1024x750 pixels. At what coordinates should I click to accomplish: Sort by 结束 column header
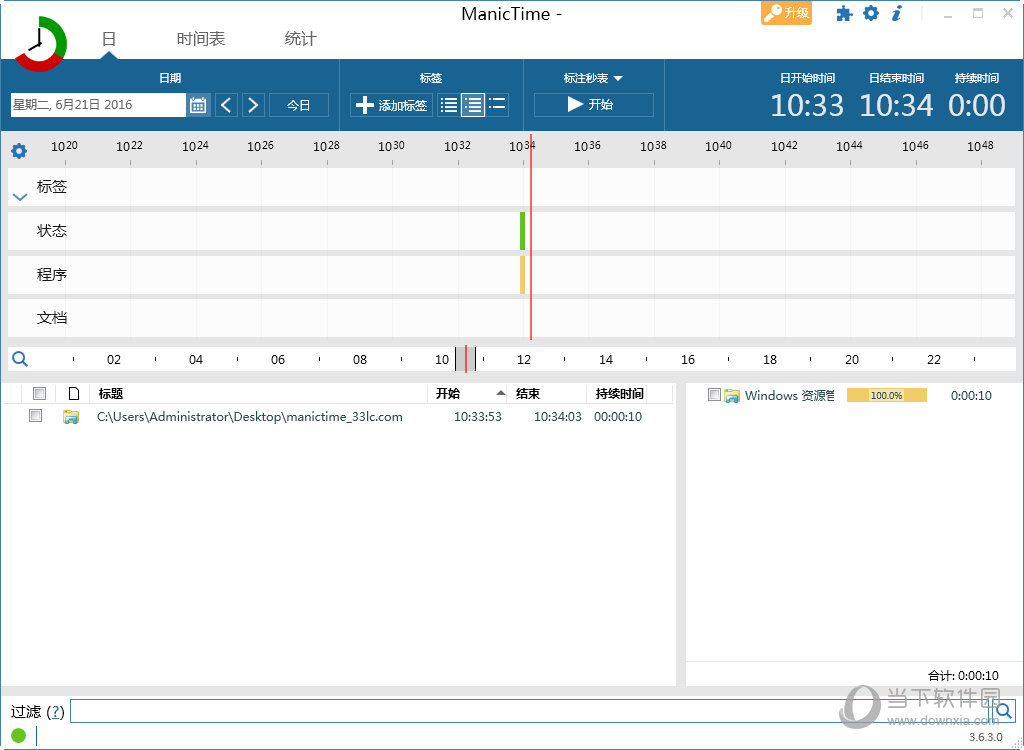pos(547,393)
